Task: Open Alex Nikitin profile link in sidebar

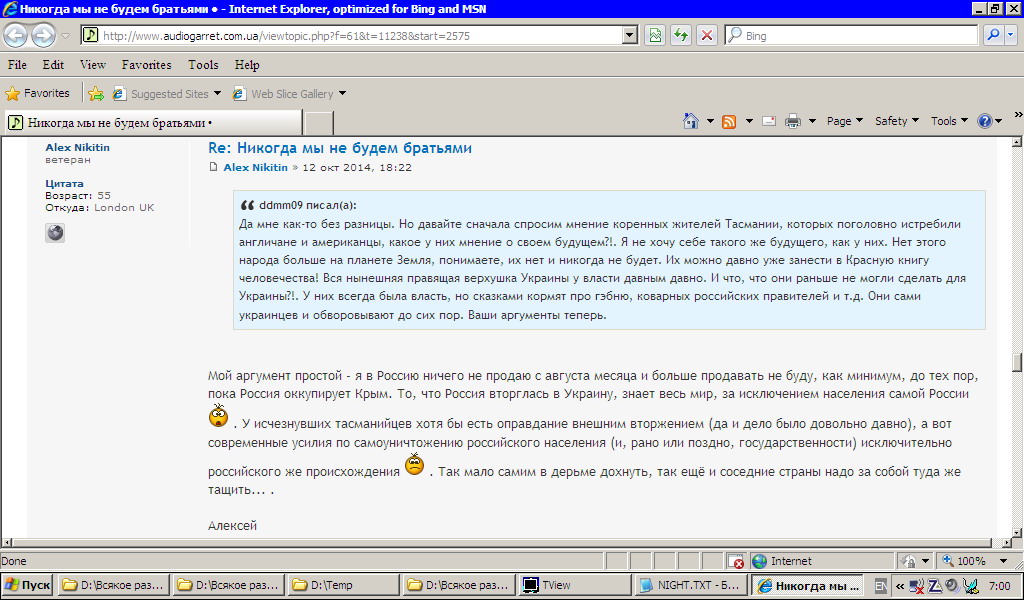Action: [x=77, y=148]
